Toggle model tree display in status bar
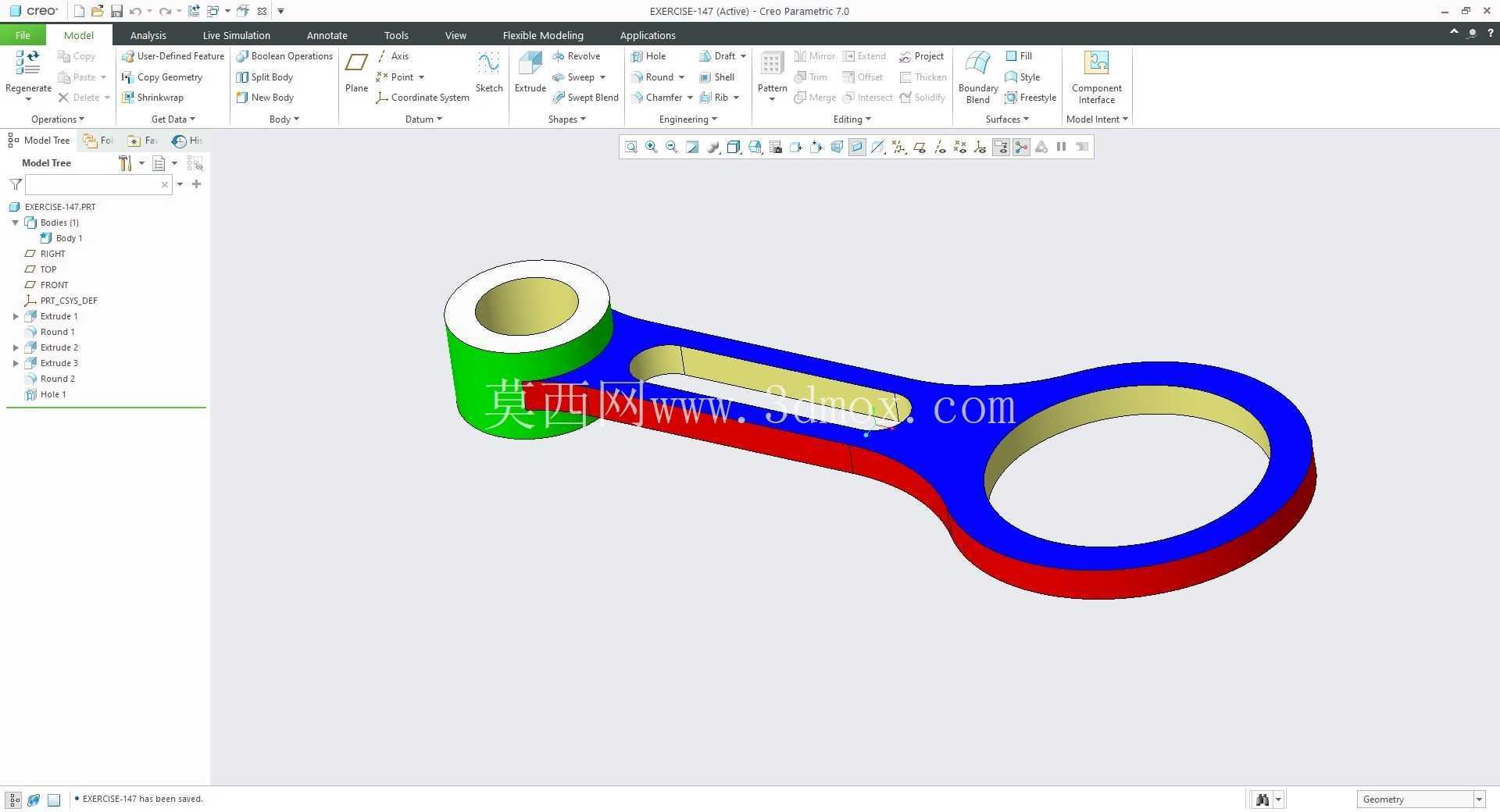 pos(14,800)
